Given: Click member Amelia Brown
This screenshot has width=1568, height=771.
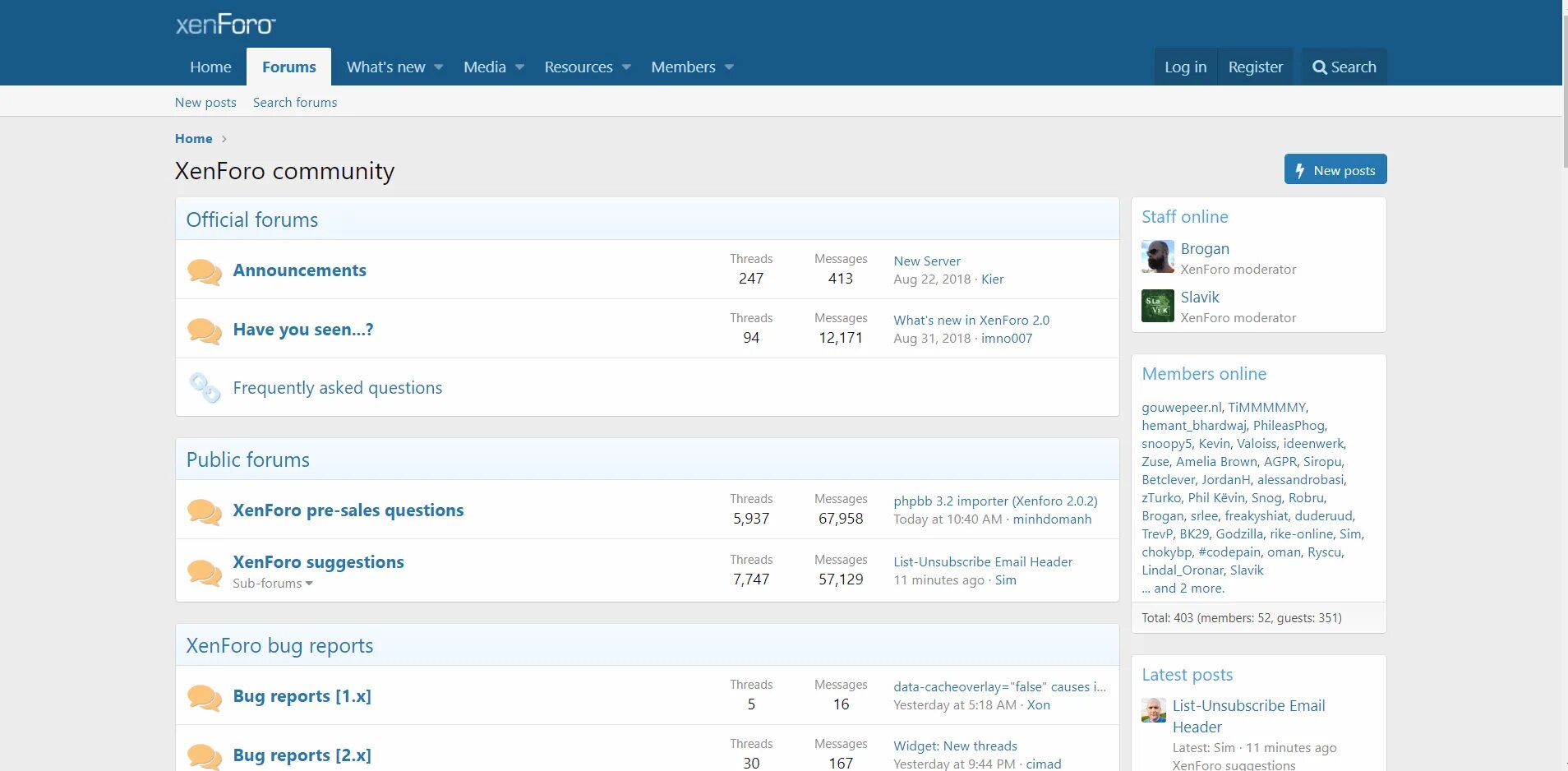Looking at the screenshot, I should click(1216, 461).
